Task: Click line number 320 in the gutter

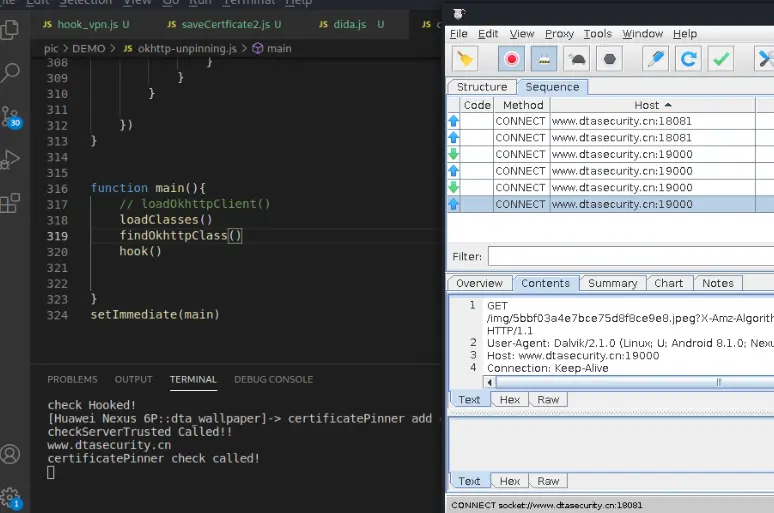Action: click(x=57, y=252)
